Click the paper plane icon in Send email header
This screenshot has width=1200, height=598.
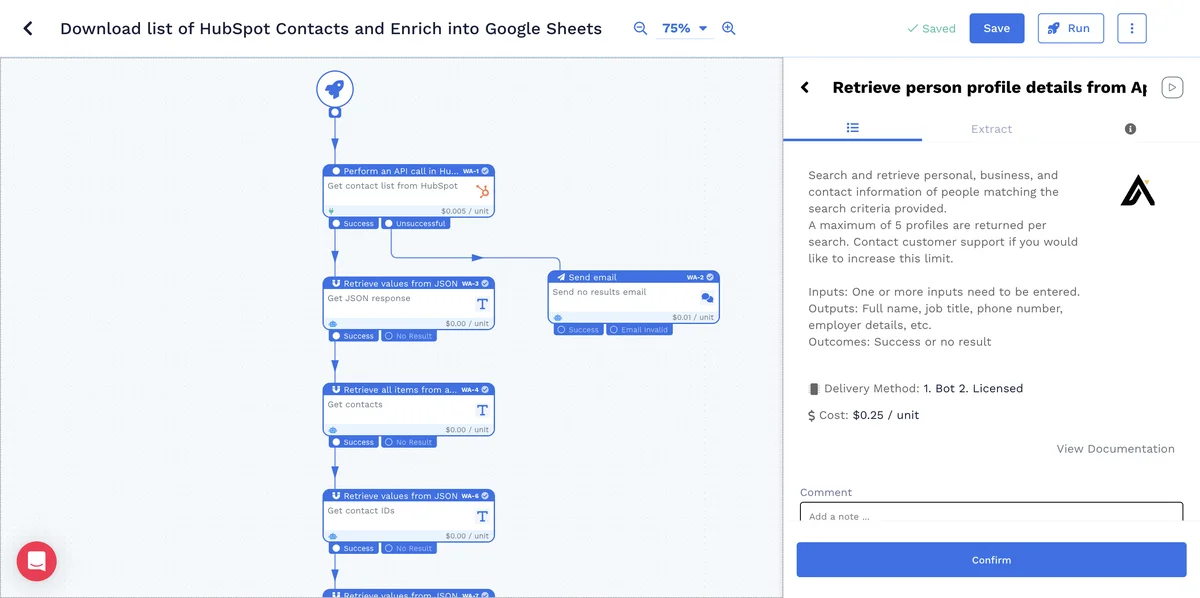560,277
